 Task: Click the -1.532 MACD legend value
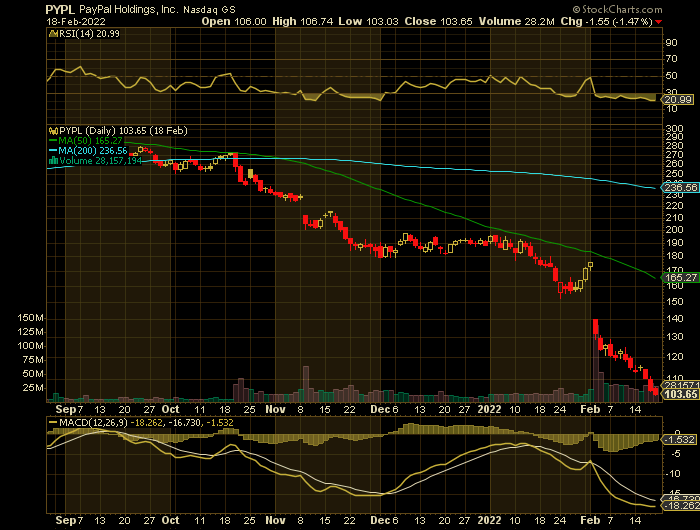(x=219, y=422)
